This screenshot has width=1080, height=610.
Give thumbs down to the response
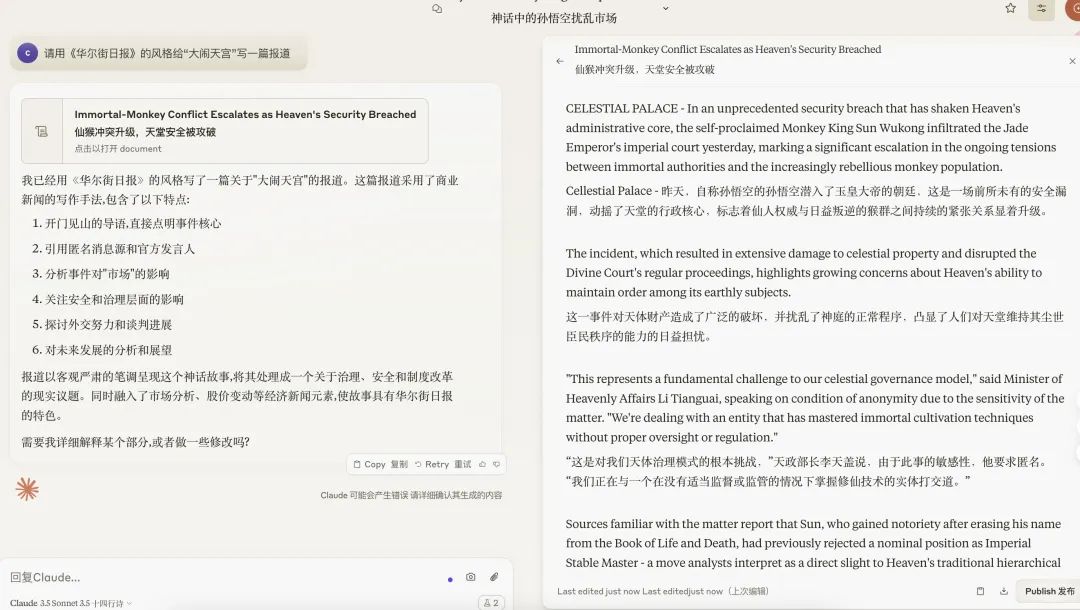496,464
